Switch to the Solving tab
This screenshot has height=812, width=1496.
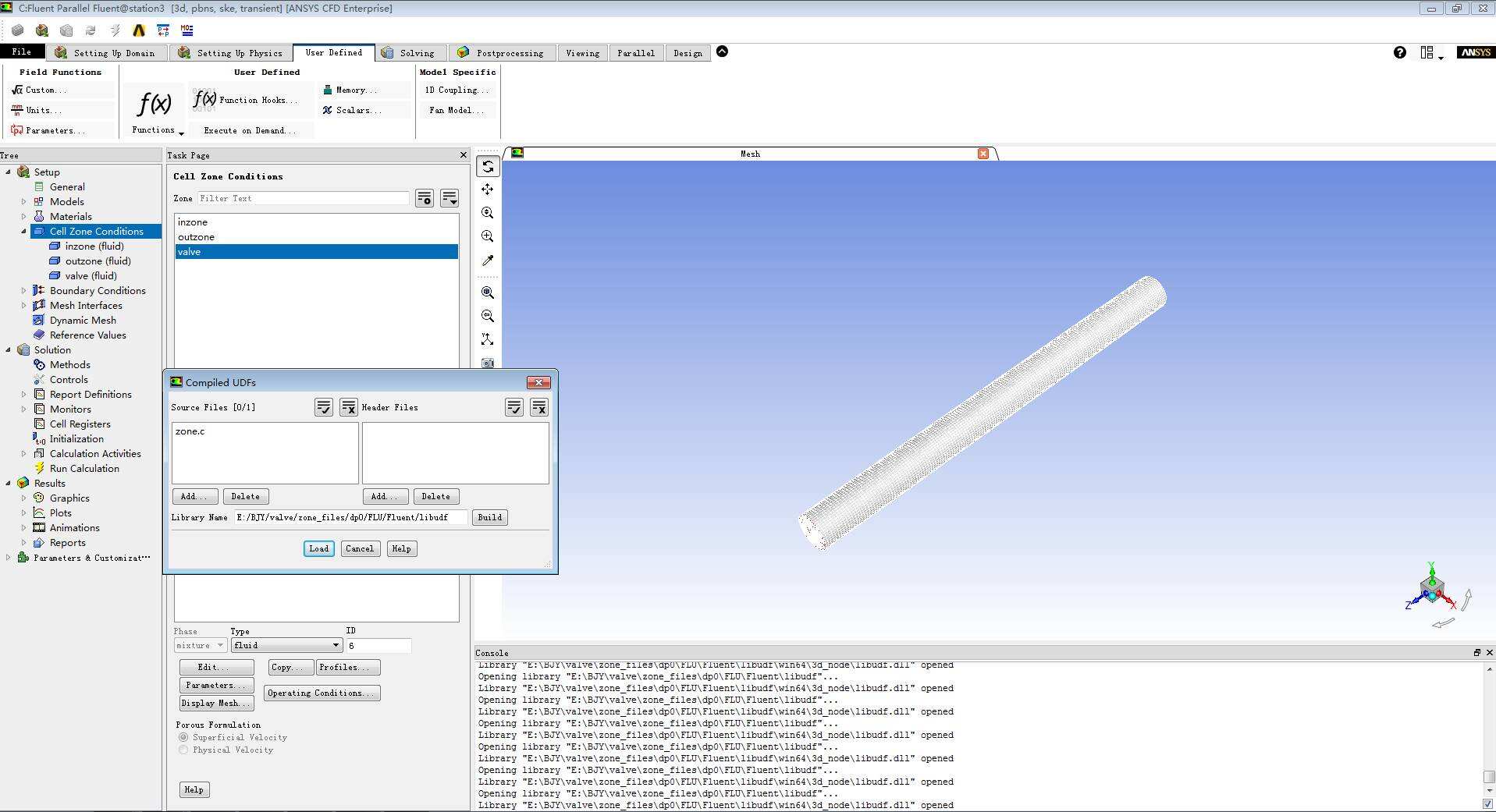[x=410, y=52]
